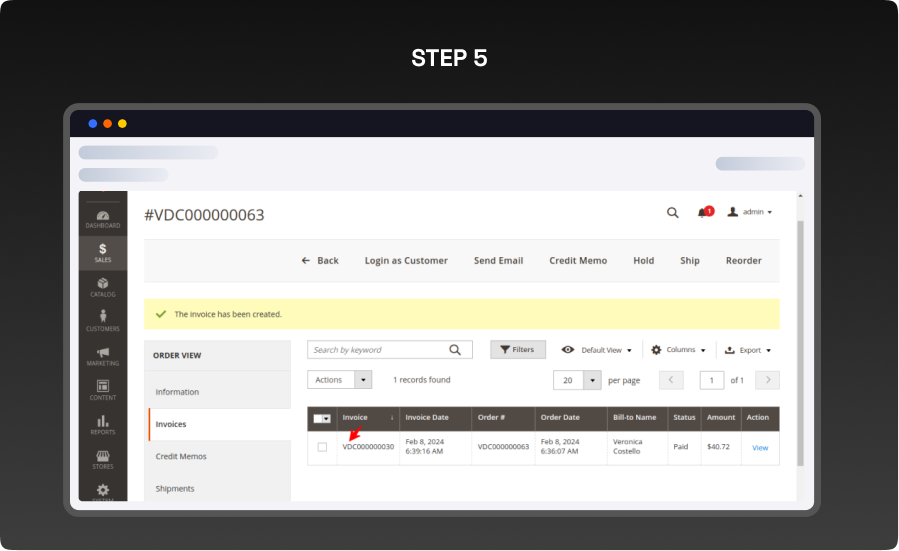This screenshot has width=899, height=551.
Task: Open the Stores sidebar icon
Action: 103,459
